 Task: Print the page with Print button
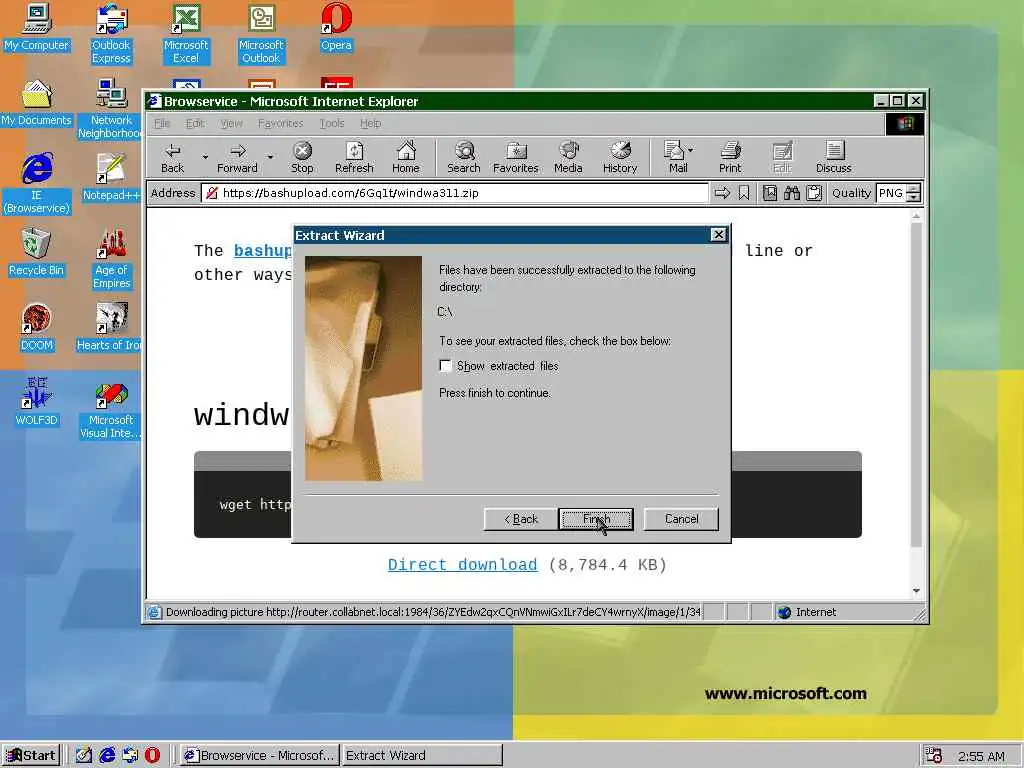pos(730,157)
